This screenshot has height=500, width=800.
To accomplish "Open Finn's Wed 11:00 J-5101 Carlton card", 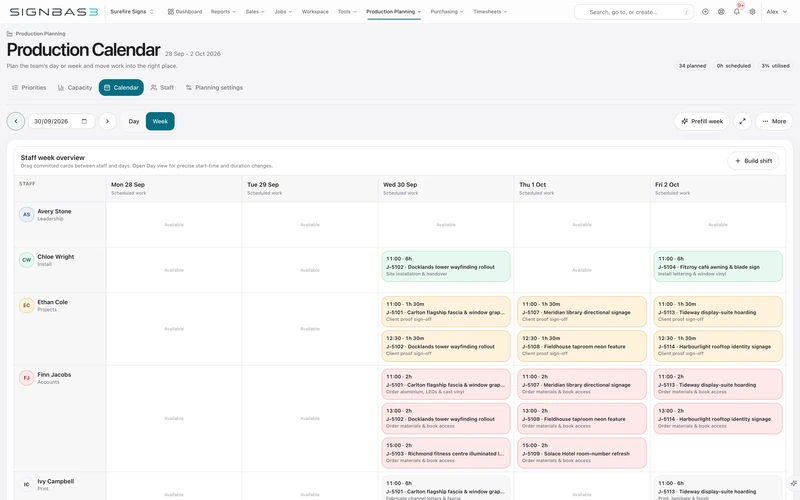I will coord(446,384).
